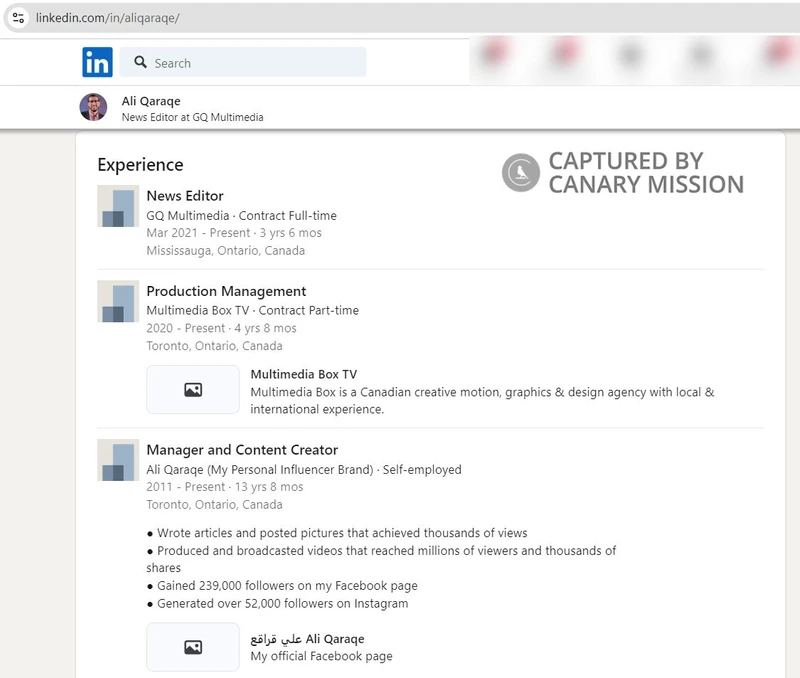This screenshot has height=678, width=800.
Task: Select 'Mississauga, Ontario, Canada' location text
Action: click(226, 250)
